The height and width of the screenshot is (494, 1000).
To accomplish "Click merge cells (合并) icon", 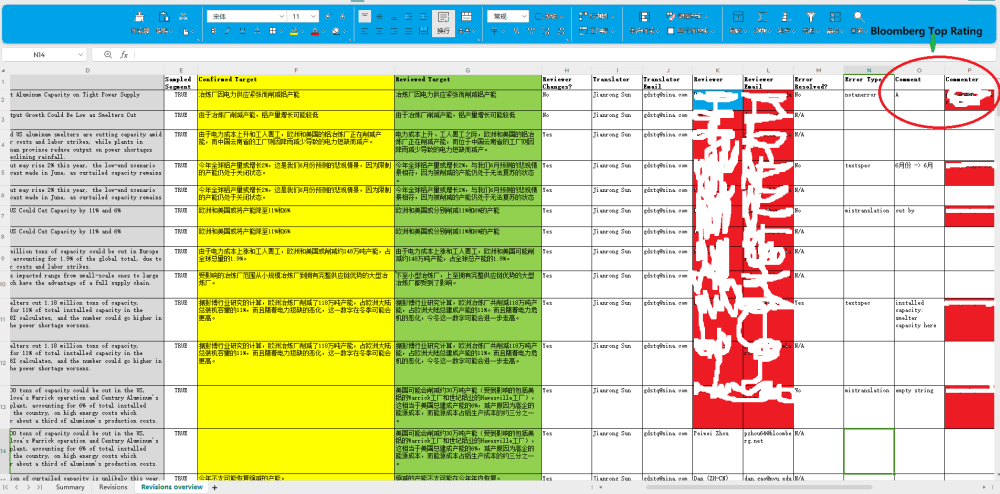I will pos(467,17).
